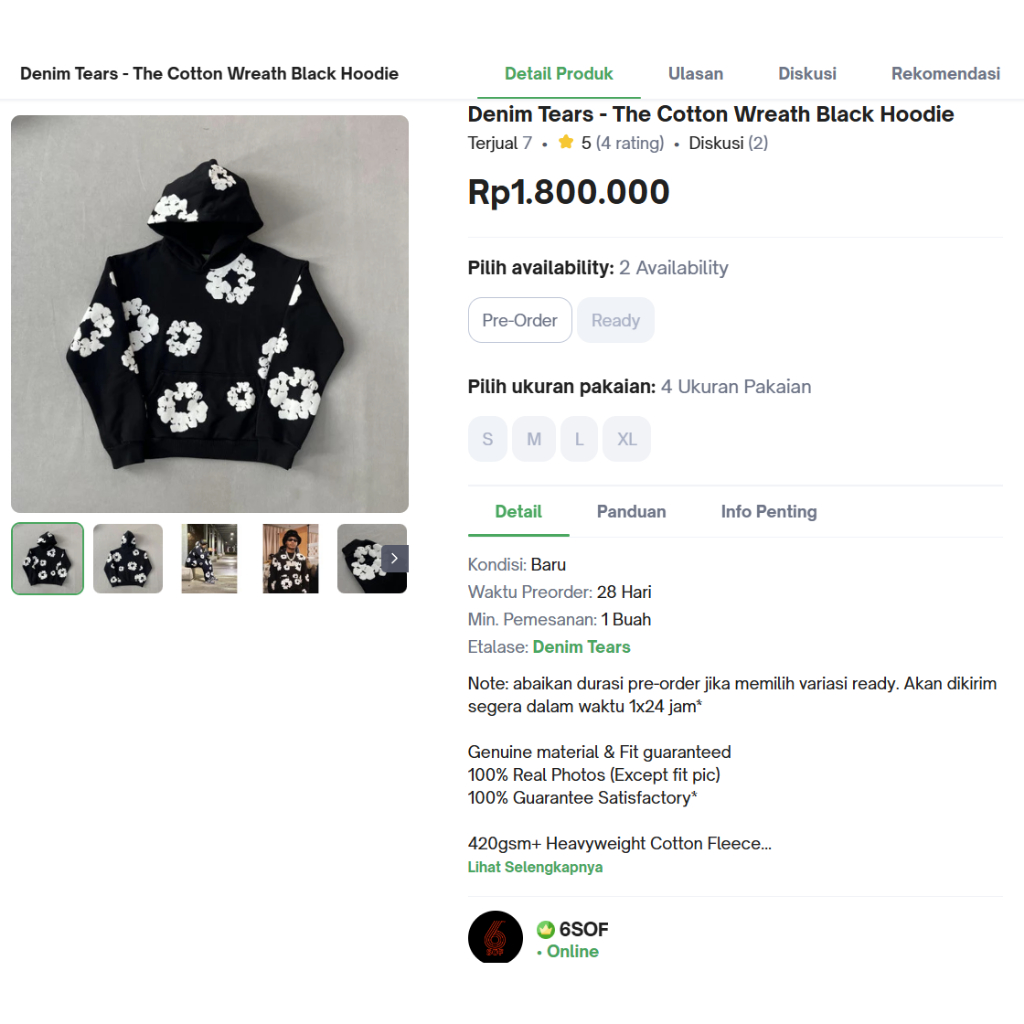Select the Ready availability option
The height and width of the screenshot is (1024, 1024).
pos(615,320)
